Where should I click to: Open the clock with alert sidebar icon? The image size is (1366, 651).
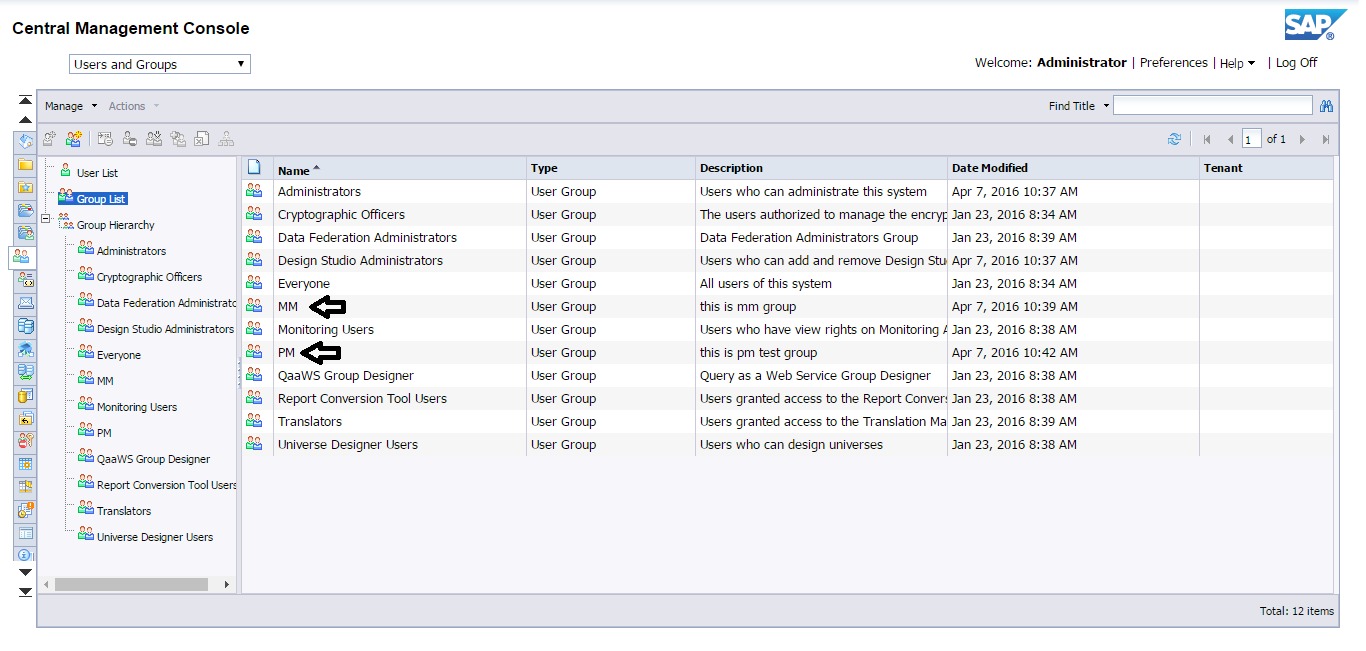tap(25, 509)
